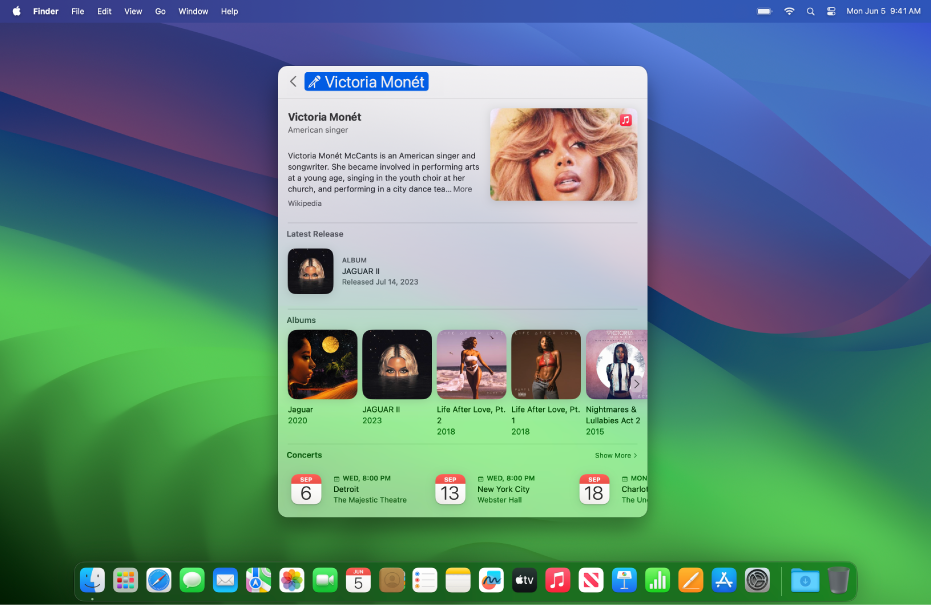Open App Store from the Dock
932x606 pixels.
click(x=724, y=580)
